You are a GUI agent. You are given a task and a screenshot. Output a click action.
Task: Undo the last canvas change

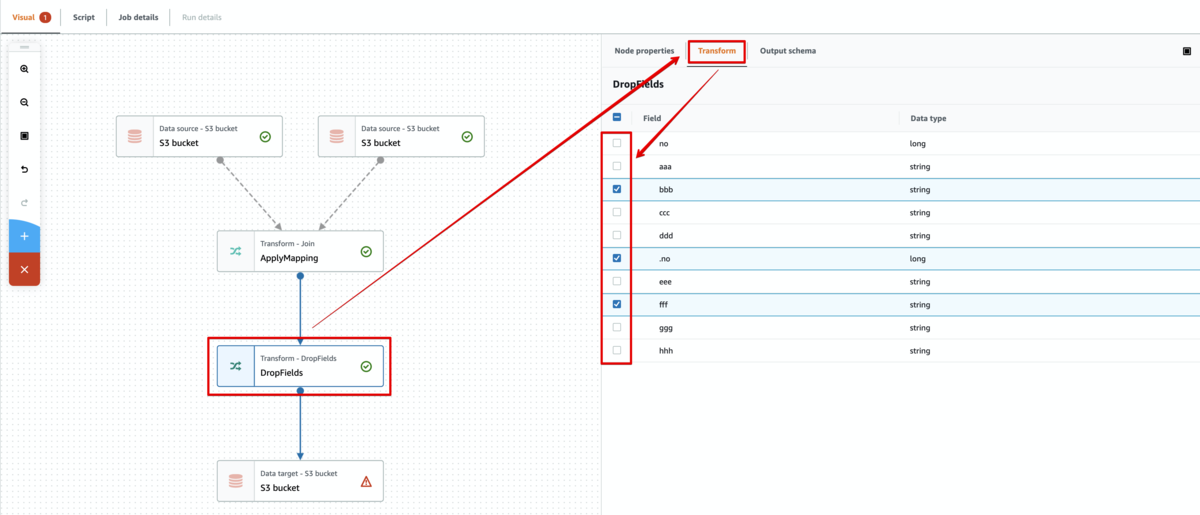click(24, 169)
